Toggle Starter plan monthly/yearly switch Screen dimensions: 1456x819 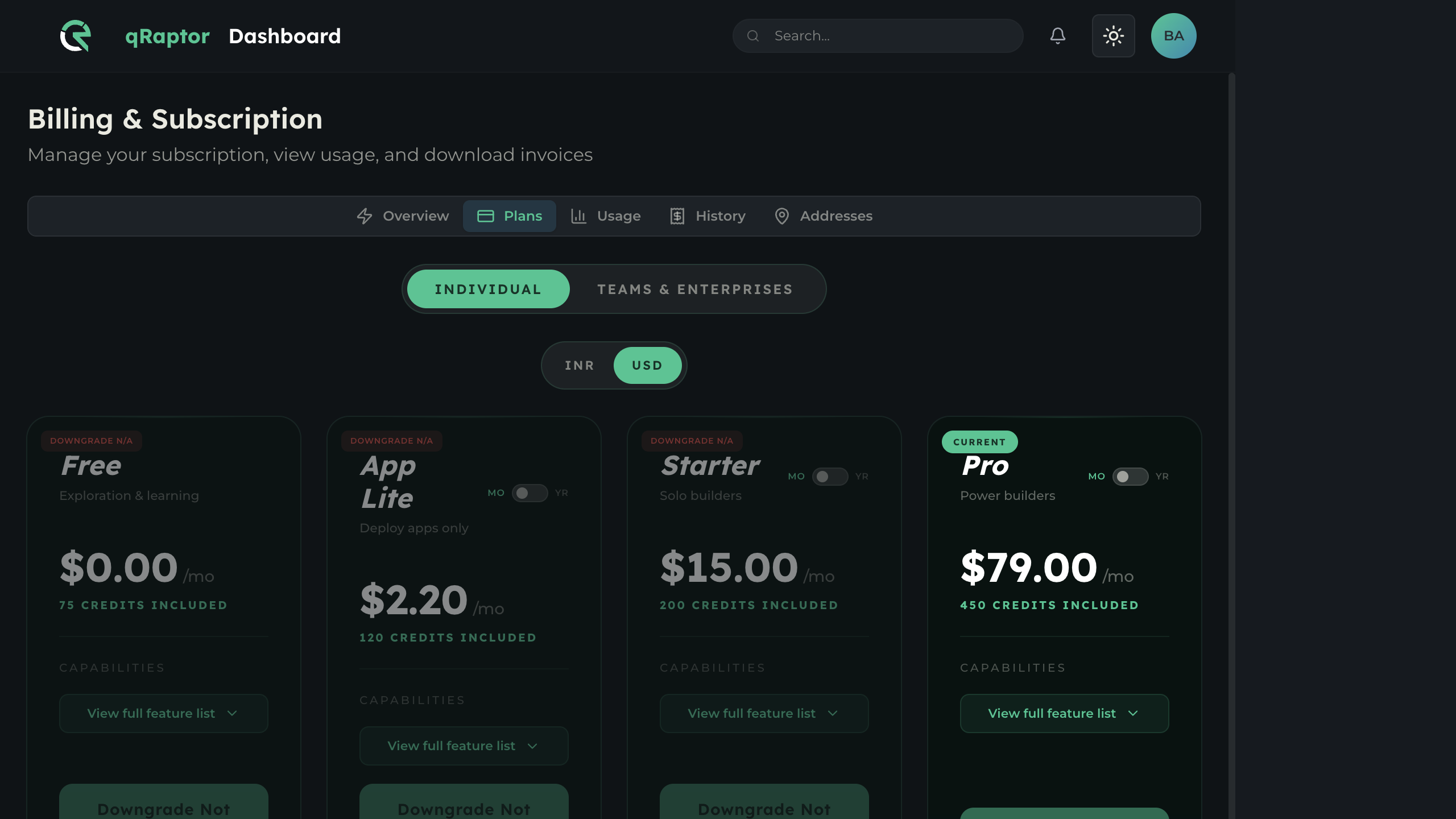click(x=830, y=476)
